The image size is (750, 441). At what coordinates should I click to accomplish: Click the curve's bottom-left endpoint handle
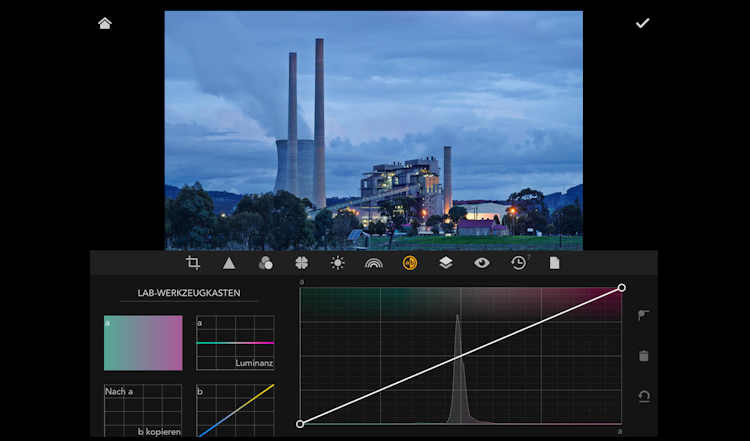pyautogui.click(x=300, y=424)
